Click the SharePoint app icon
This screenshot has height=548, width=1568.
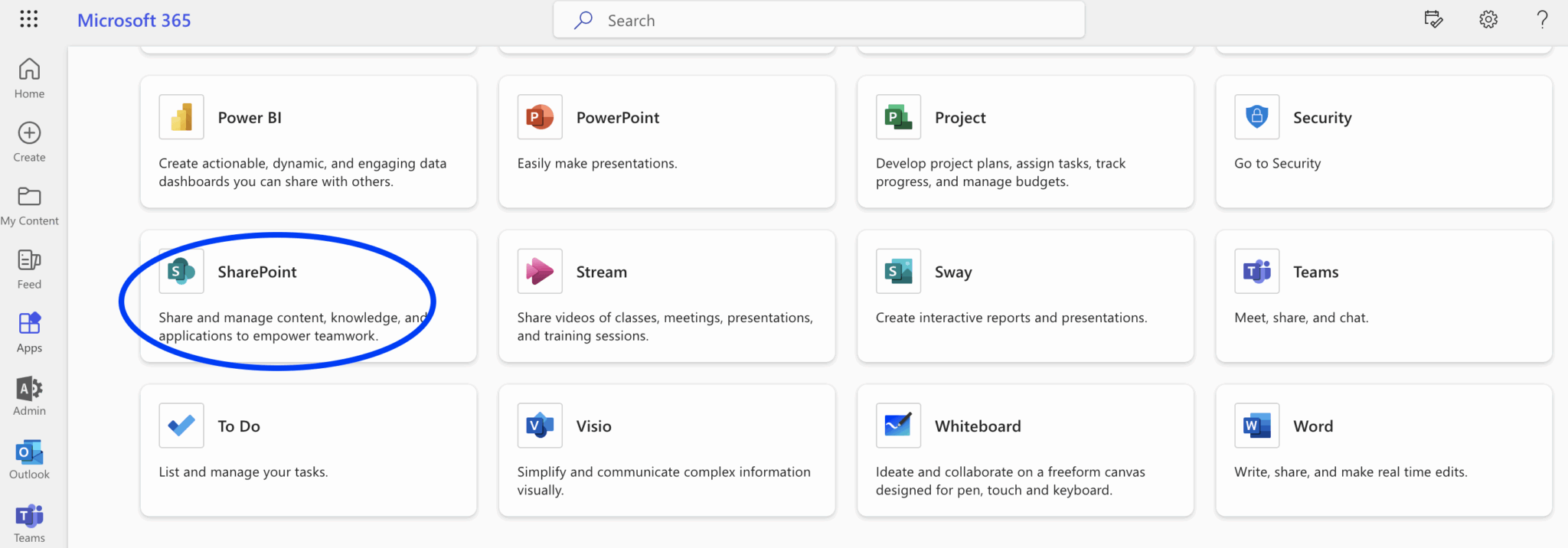coord(181,271)
